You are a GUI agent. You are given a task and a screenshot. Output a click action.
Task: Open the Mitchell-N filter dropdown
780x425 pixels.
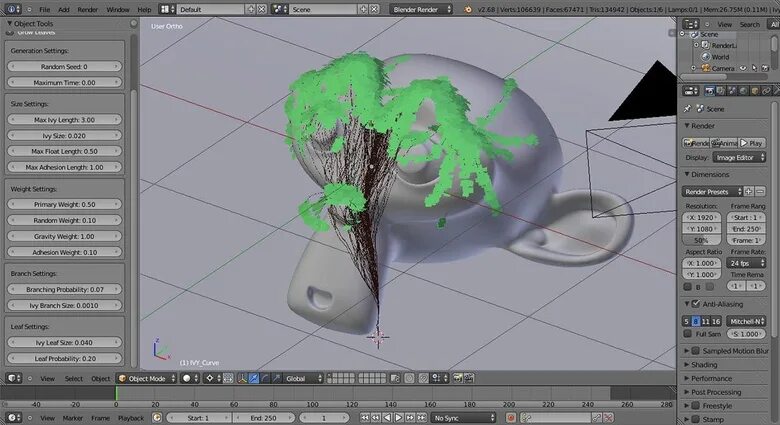[x=746, y=321]
